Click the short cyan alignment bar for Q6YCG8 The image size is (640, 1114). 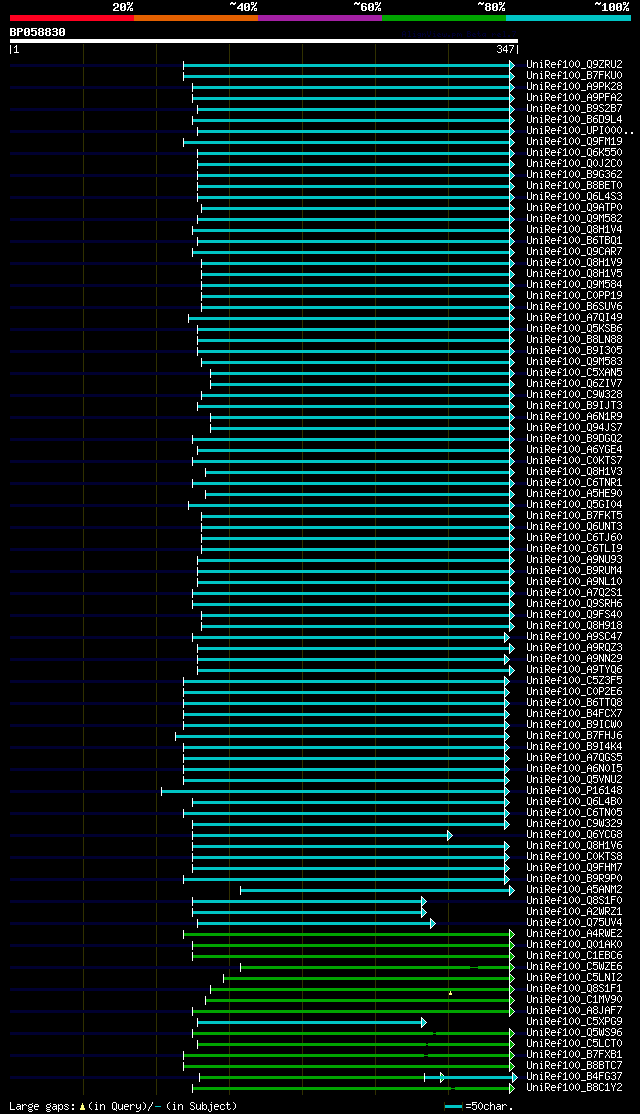click(322, 835)
